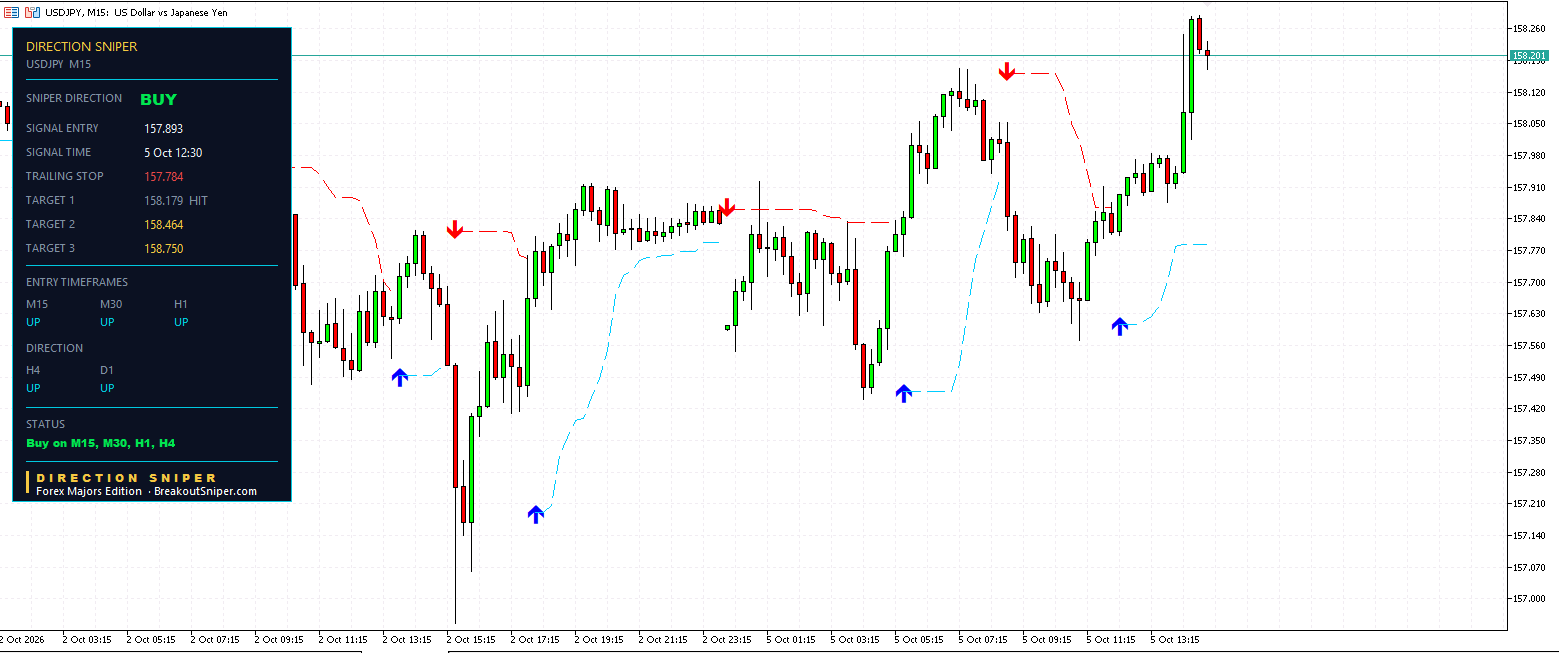Click the 'UP' status under H4
Screen dimensions: 1559x653
(34, 388)
